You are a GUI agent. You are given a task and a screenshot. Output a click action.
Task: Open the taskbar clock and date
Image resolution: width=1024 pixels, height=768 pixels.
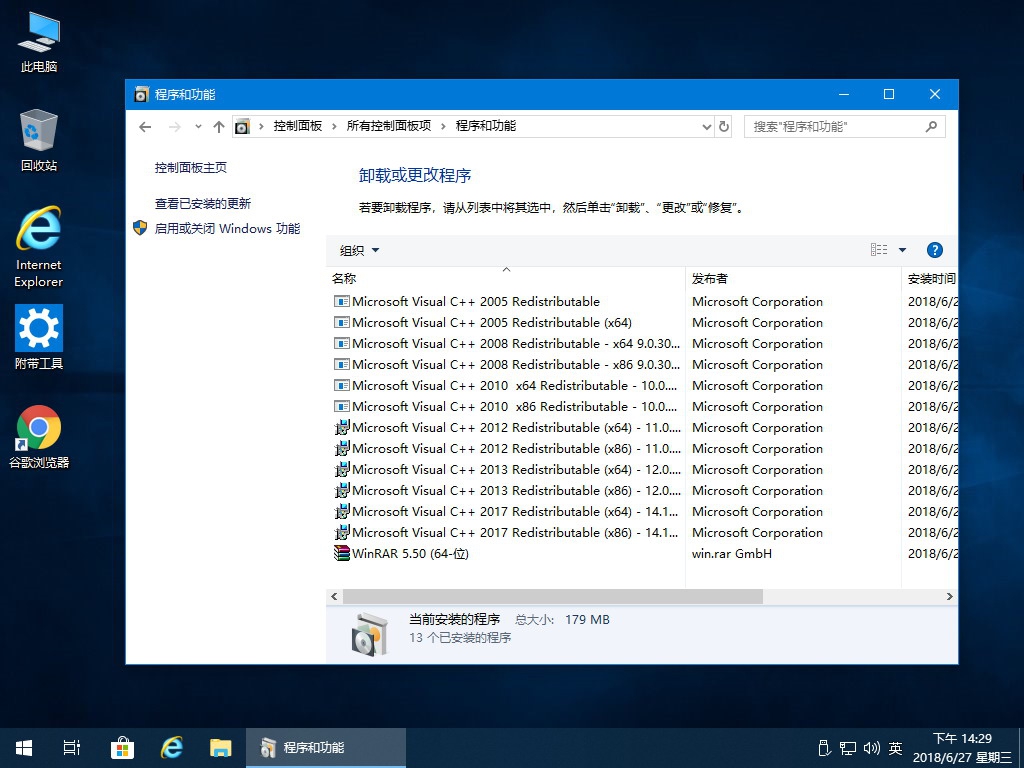coord(962,748)
